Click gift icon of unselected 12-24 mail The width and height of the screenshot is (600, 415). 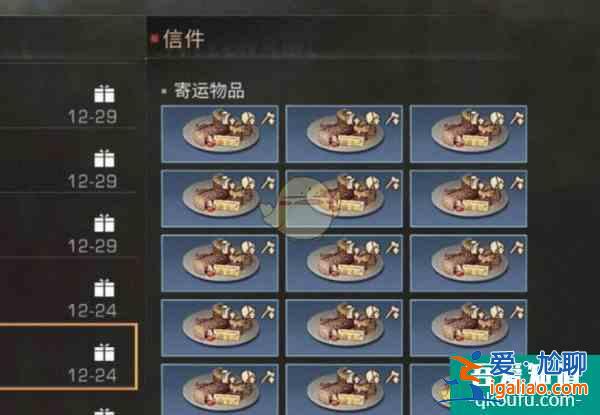point(104,288)
